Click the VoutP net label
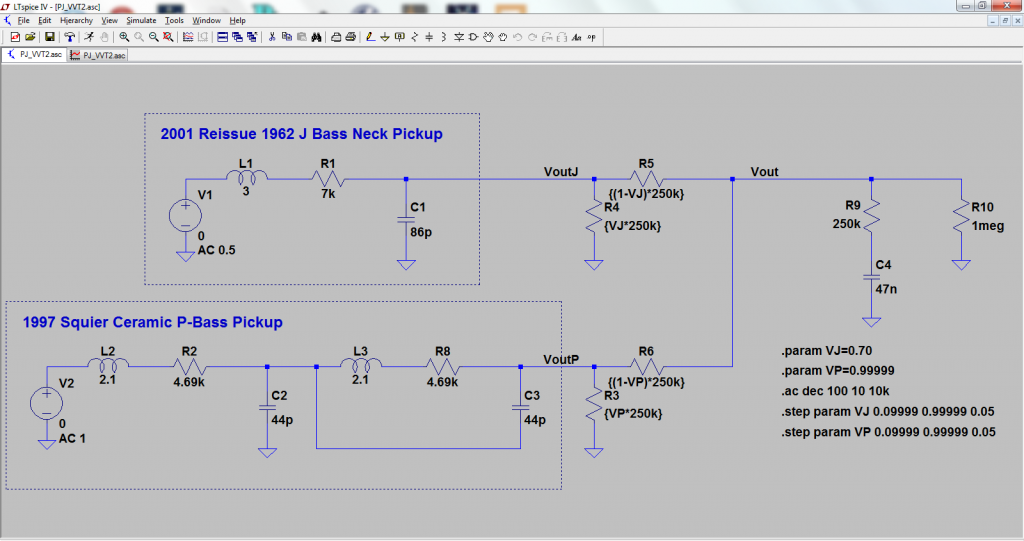Image resolution: width=1024 pixels, height=541 pixels. point(561,359)
